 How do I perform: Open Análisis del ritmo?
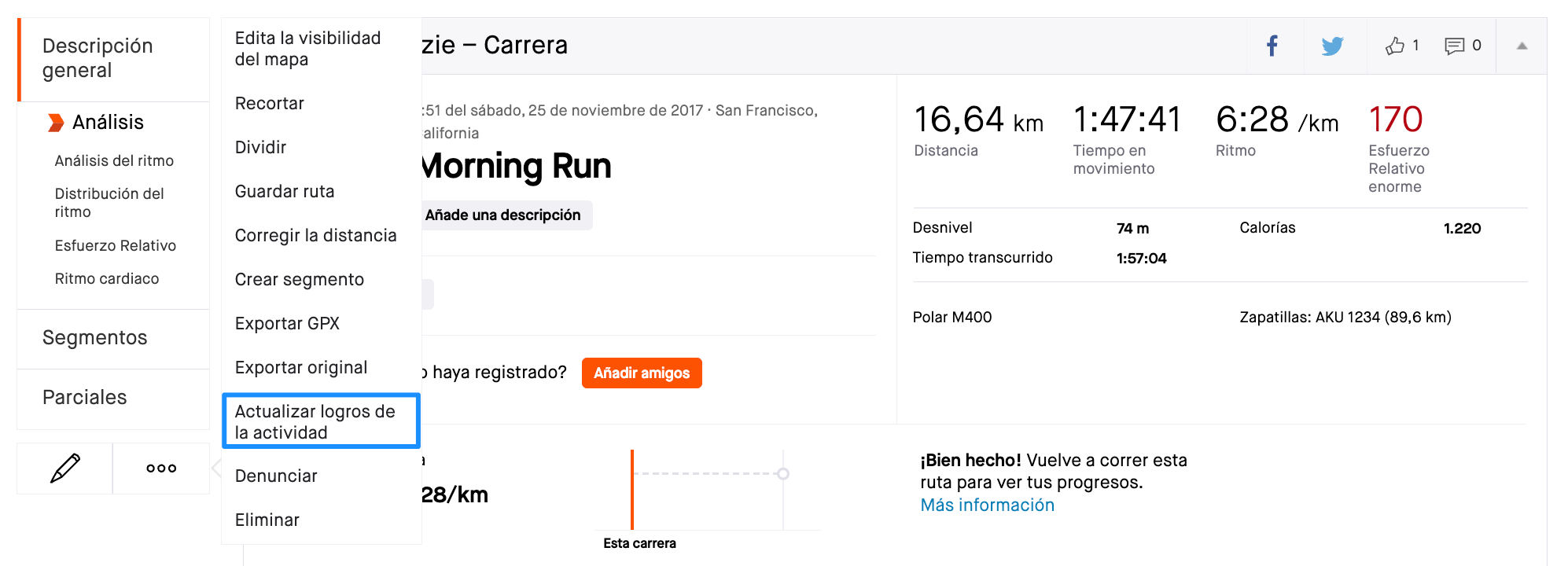point(114,160)
